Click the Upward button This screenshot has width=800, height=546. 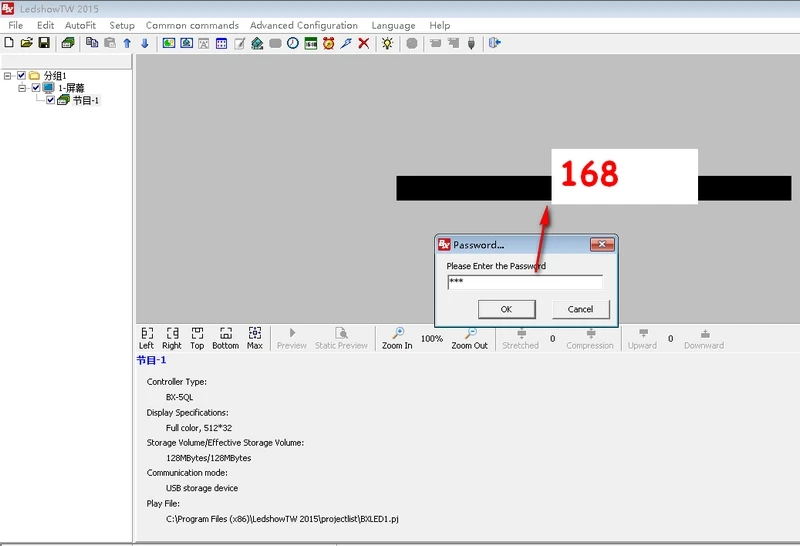642,338
